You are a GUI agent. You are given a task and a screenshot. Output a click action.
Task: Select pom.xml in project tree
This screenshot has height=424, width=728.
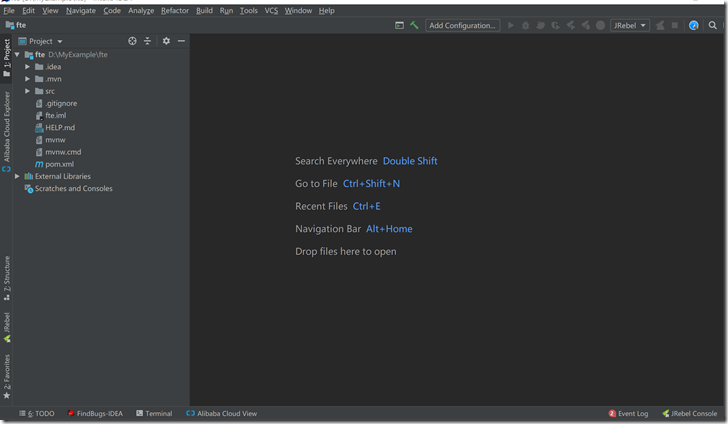59,164
